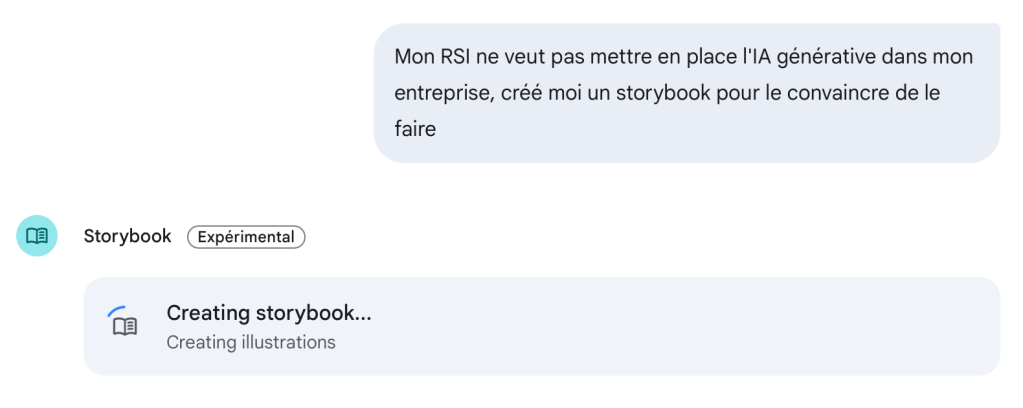Click the empty right side of progress card

pyautogui.click(x=800, y=326)
